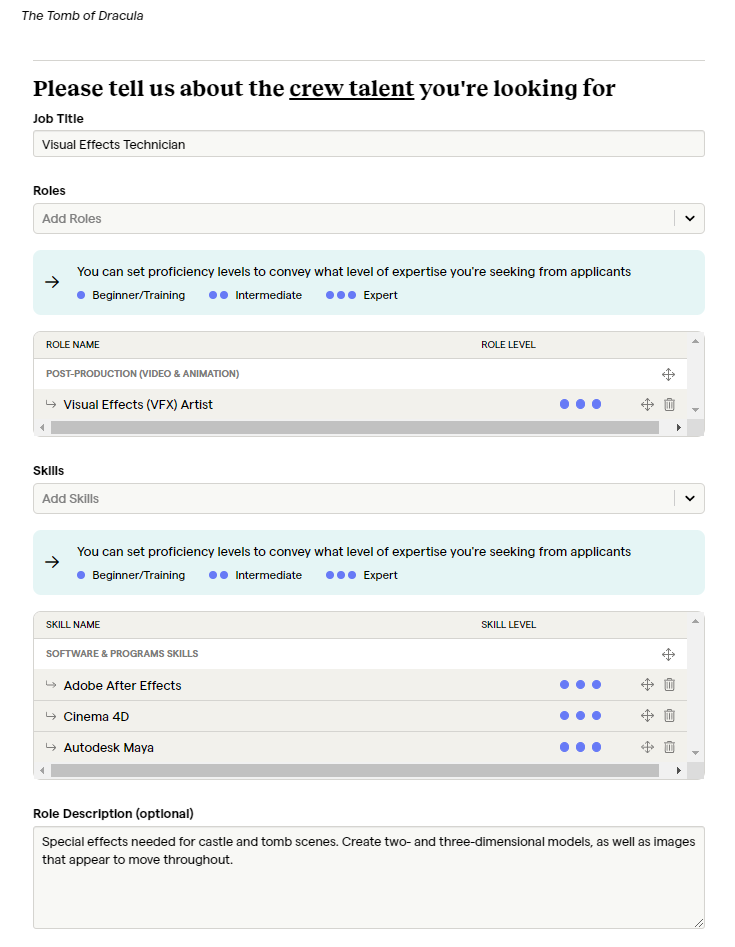
Task: Click inside the Role Description text area
Action: point(369,878)
